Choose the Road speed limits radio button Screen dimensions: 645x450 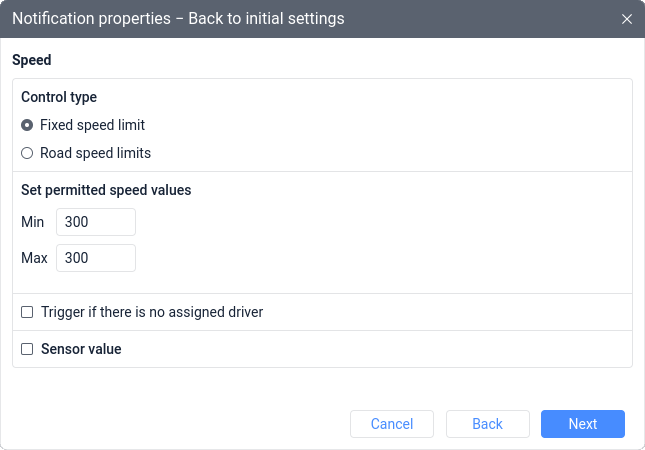tap(27, 153)
